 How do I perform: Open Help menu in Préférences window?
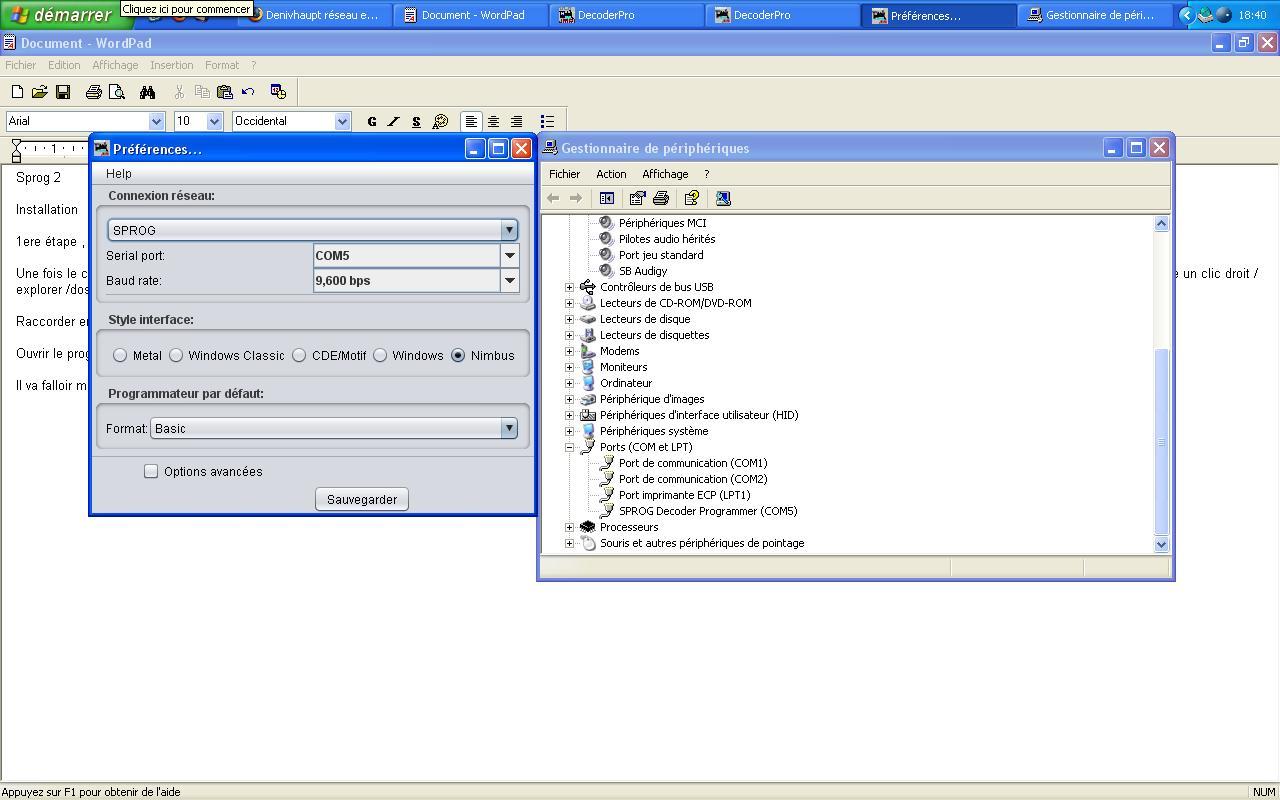pos(119,174)
